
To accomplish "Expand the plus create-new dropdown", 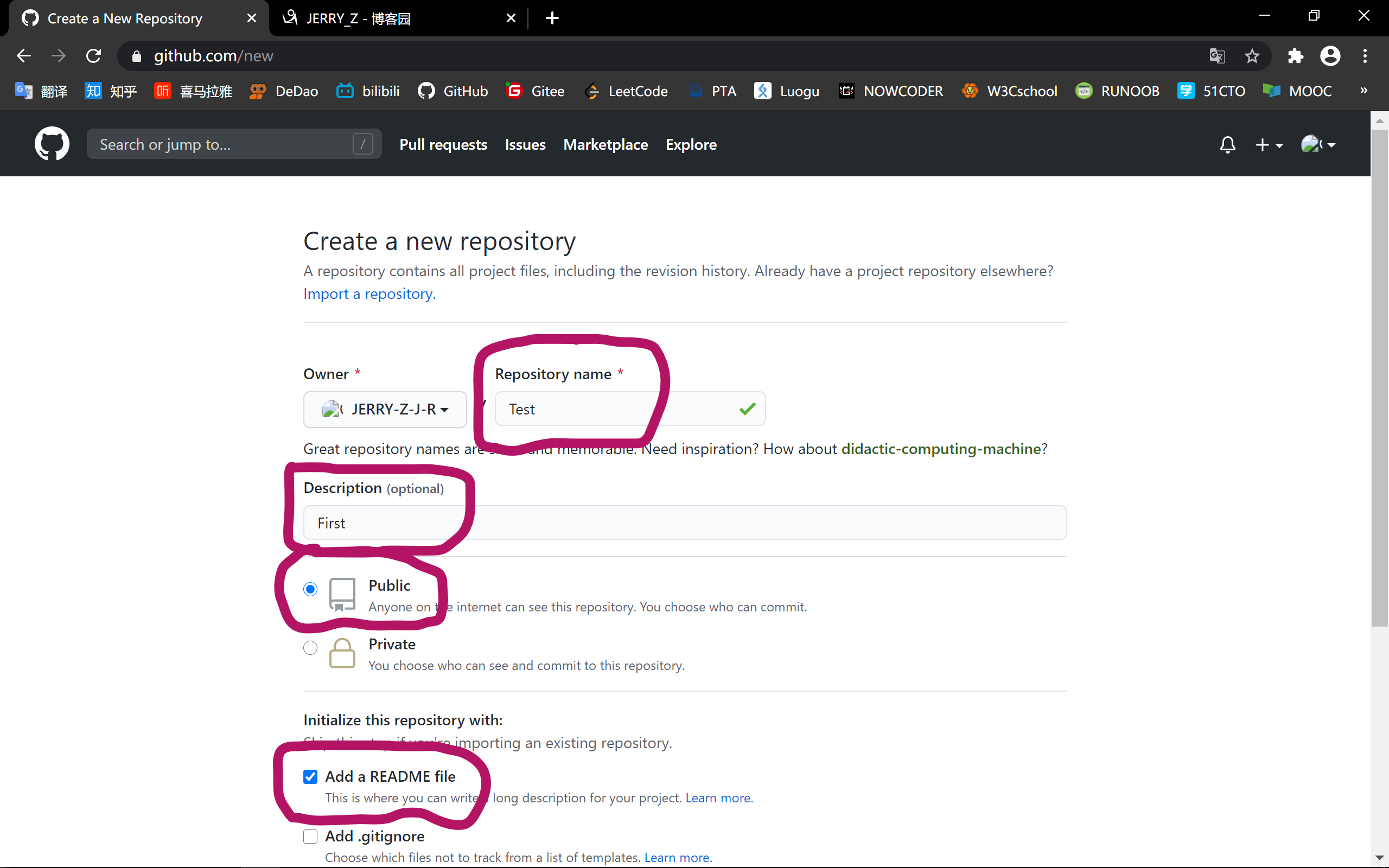I will [x=1269, y=145].
